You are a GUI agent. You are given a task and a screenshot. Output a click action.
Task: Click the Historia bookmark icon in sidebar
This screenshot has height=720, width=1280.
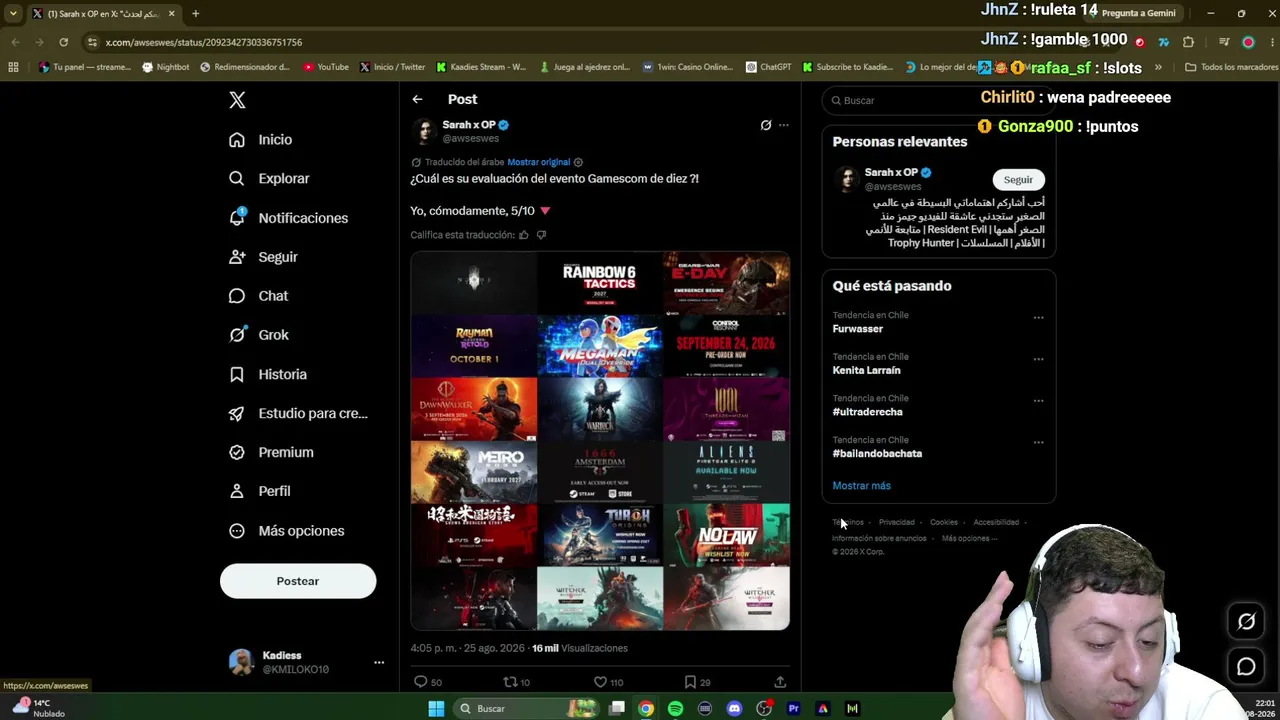coord(237,374)
